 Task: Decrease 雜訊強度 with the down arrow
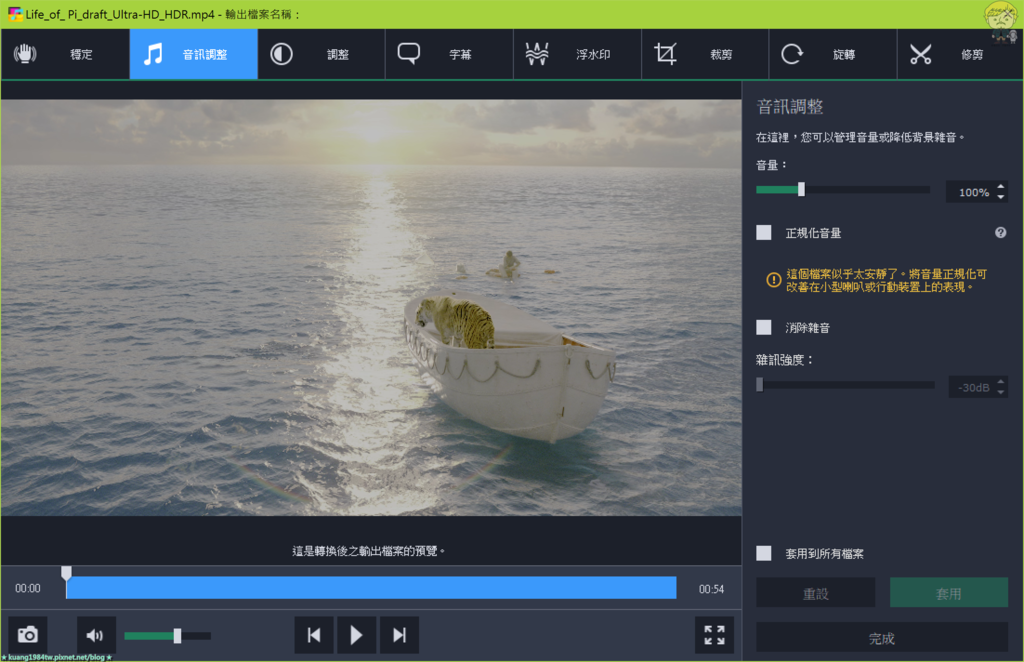pos(1000,392)
